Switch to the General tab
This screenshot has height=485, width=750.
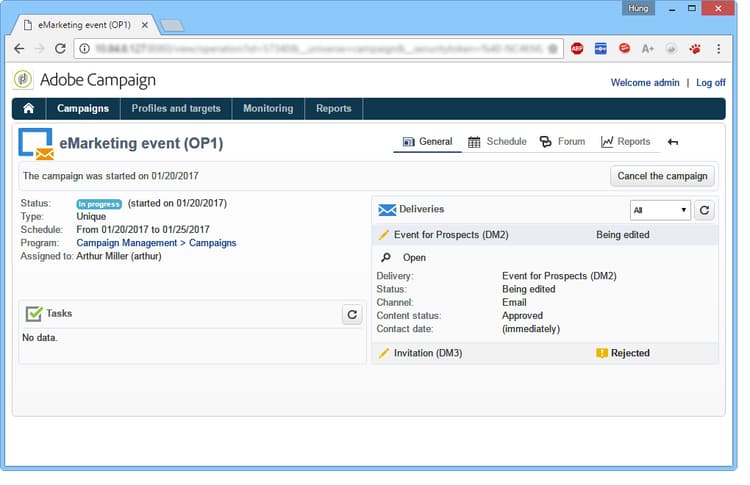tap(427, 142)
